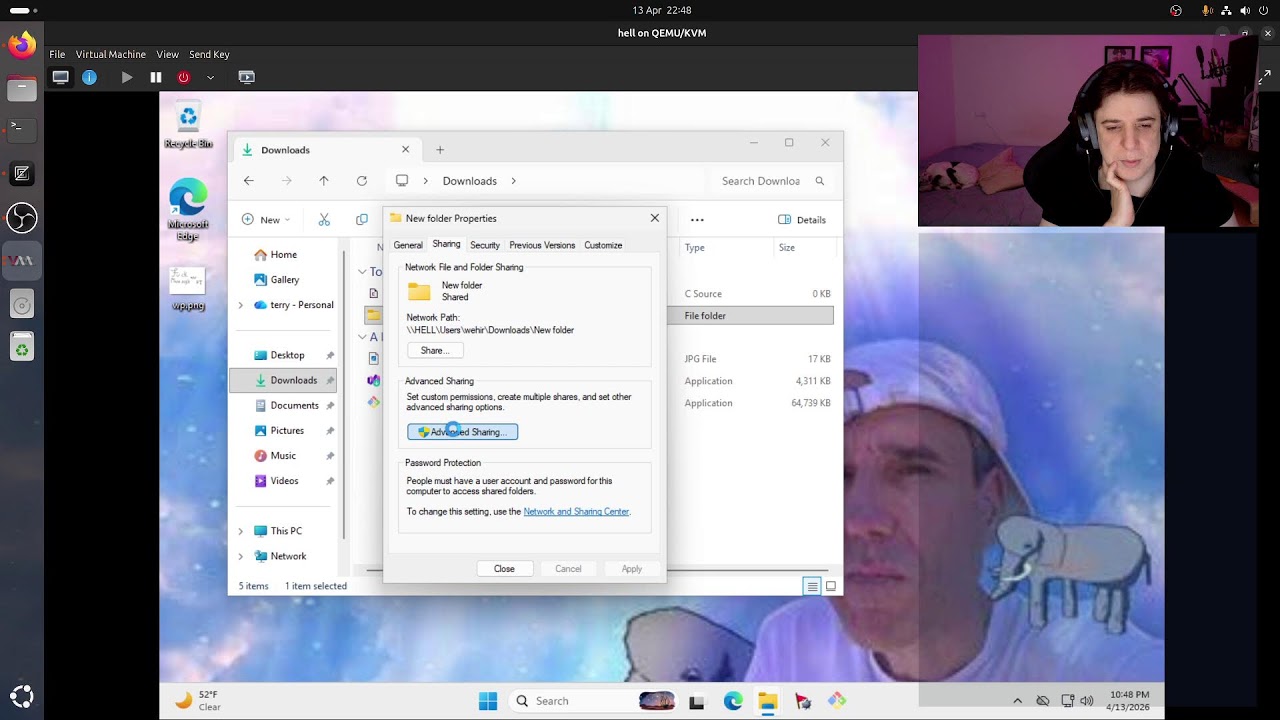Show virtual hardware details info icon
1280x720 pixels.
pos(89,77)
